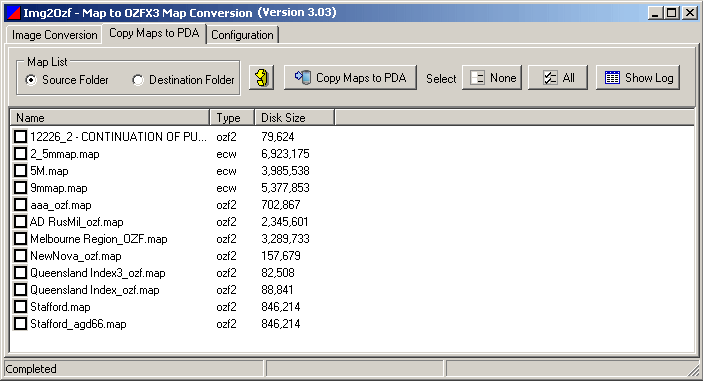This screenshot has width=703, height=381.
Task: Select the NewNova_ozf.map file name
Action: coord(76,256)
